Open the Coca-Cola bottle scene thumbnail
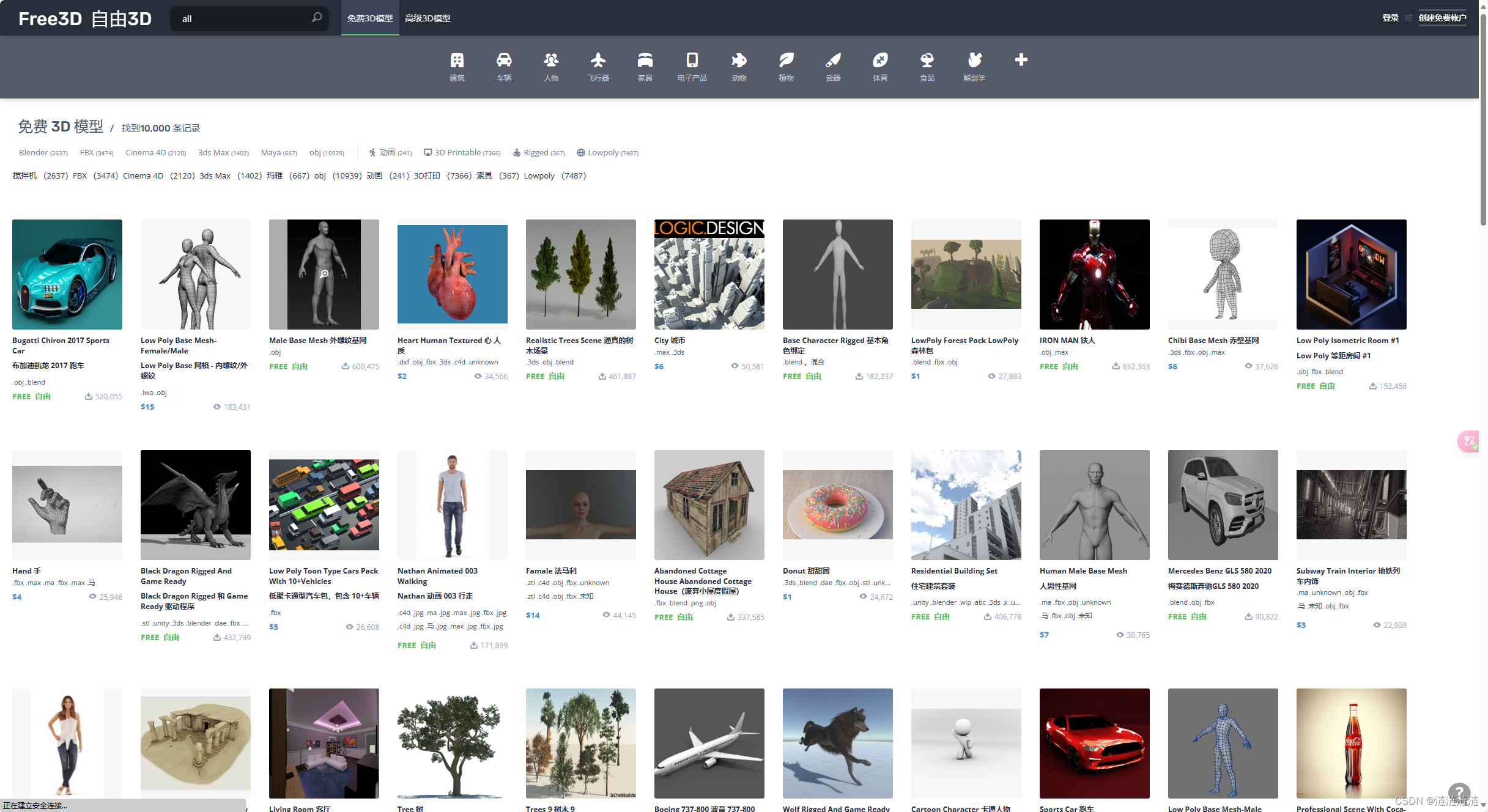Screen dimensions: 1488x812 pyautogui.click(x=1352, y=744)
